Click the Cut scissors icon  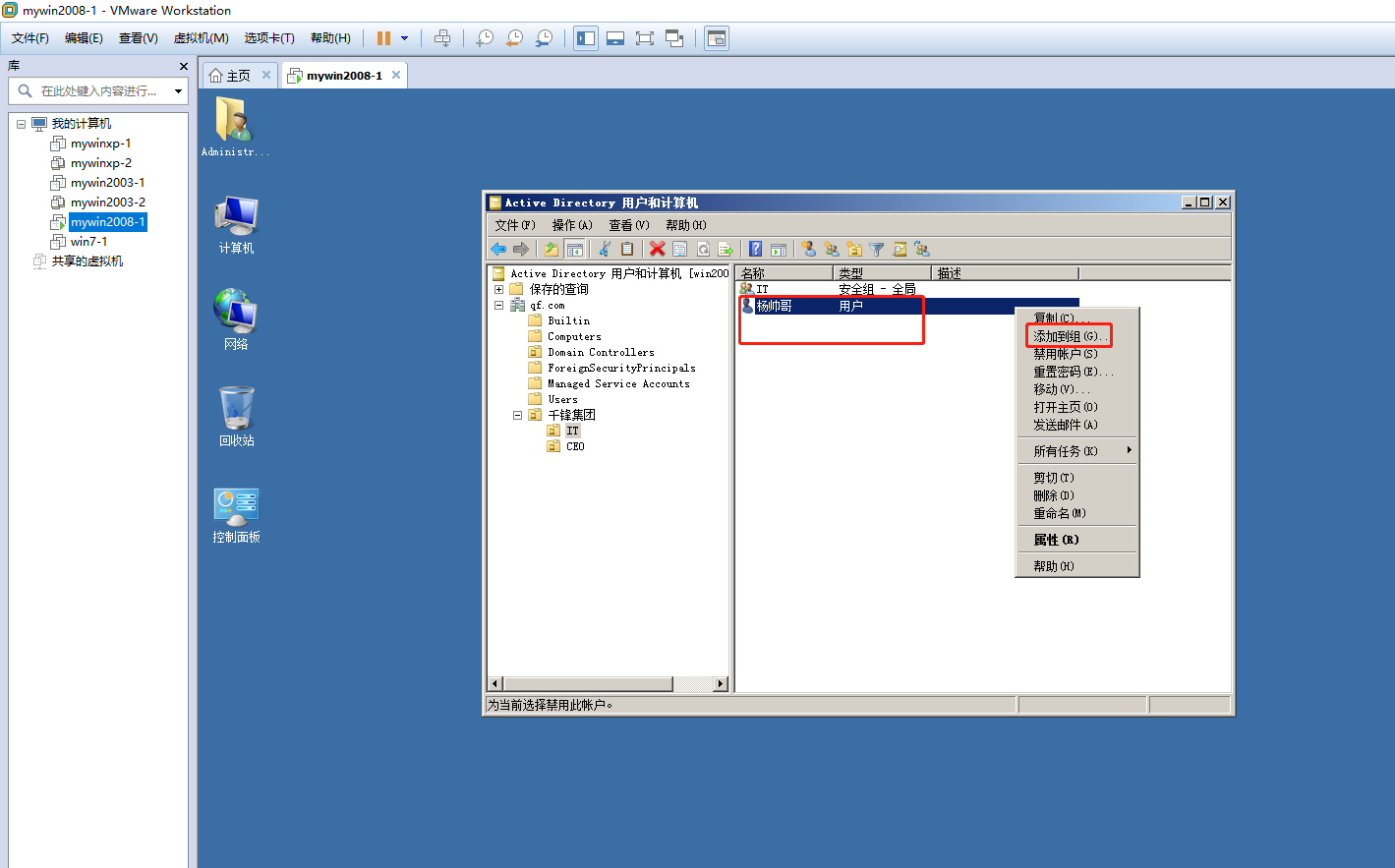click(x=605, y=249)
